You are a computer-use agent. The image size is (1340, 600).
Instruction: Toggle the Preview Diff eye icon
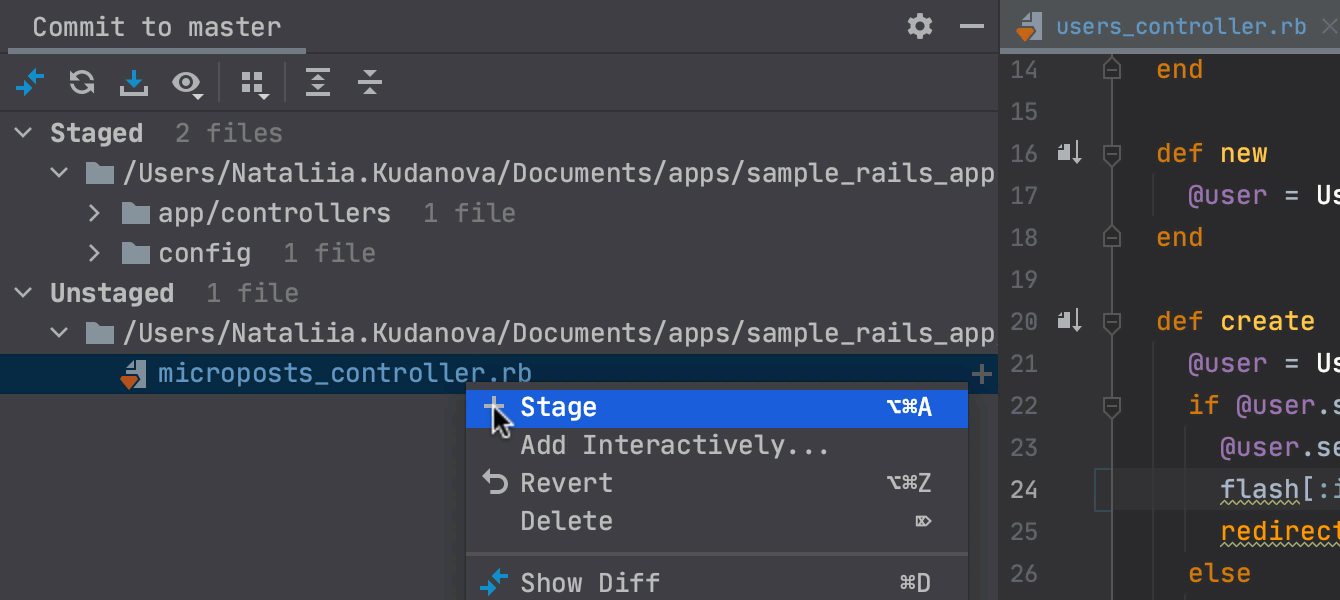(187, 82)
